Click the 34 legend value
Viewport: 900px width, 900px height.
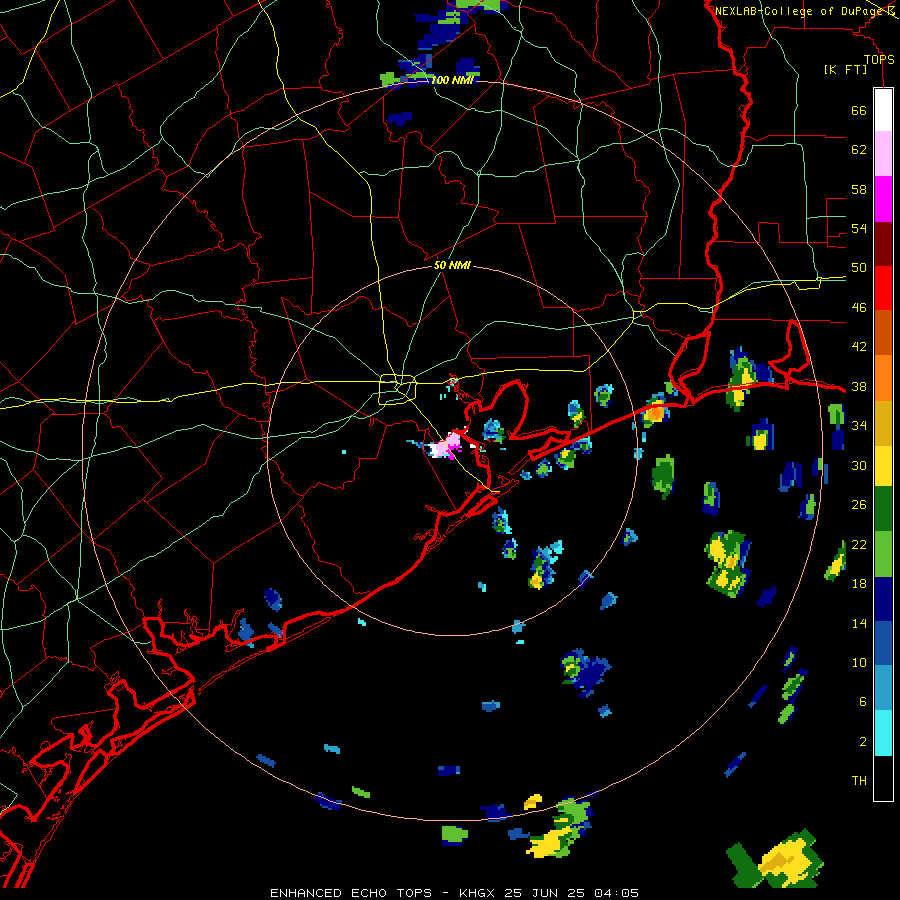coord(859,426)
